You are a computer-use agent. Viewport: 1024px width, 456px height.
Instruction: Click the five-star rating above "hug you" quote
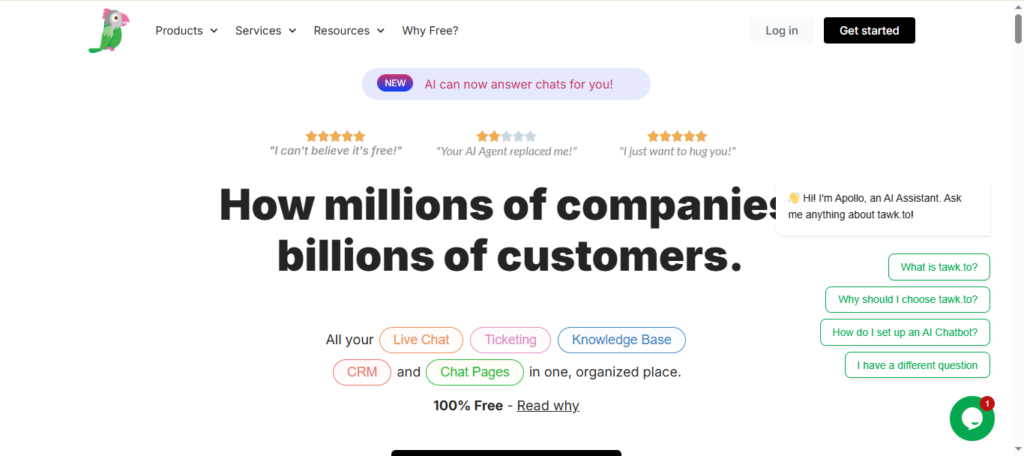[x=677, y=136]
